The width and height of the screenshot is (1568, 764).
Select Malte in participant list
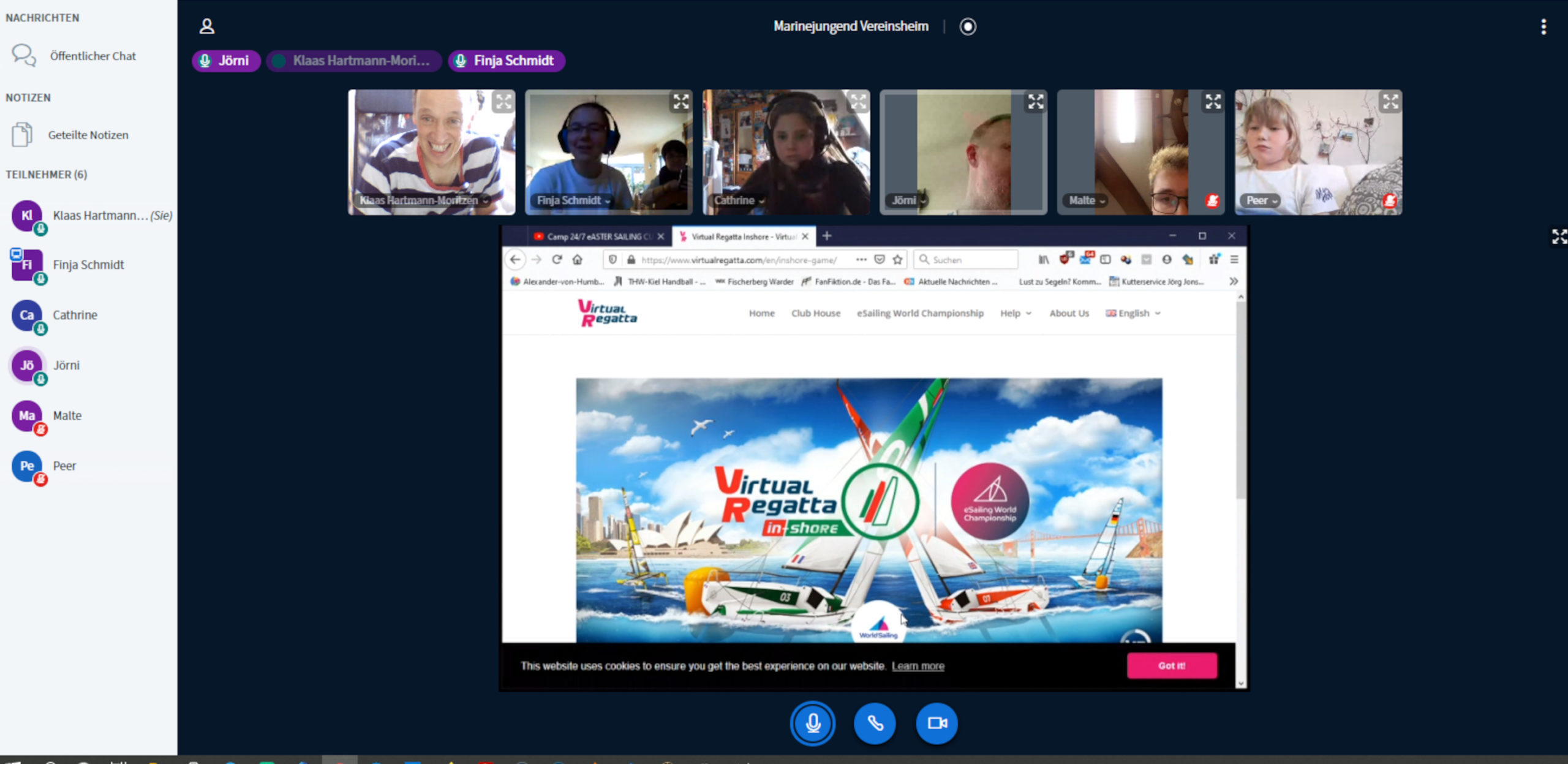[89, 416]
